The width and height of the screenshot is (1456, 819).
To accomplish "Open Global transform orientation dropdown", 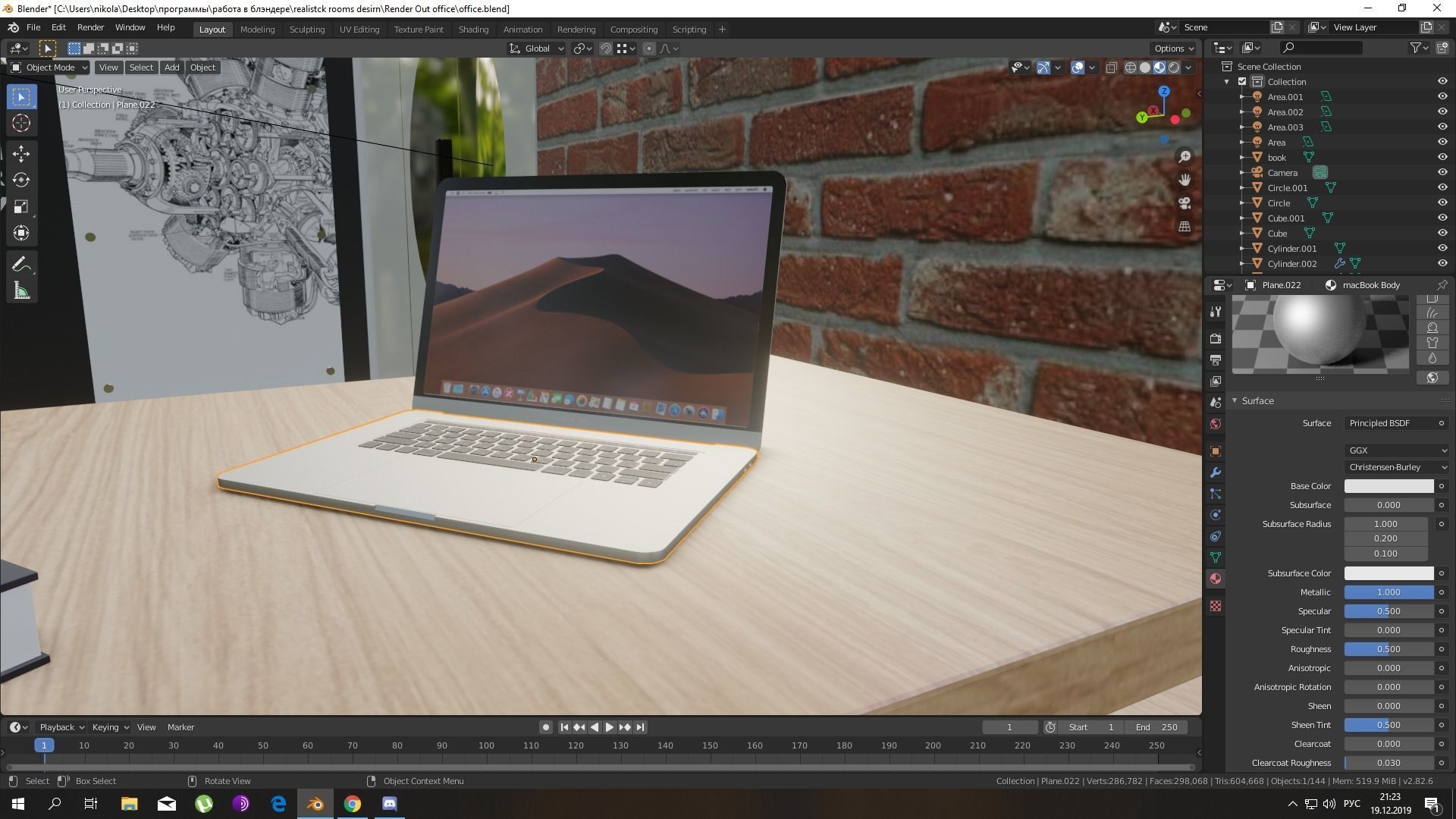I will (537, 49).
